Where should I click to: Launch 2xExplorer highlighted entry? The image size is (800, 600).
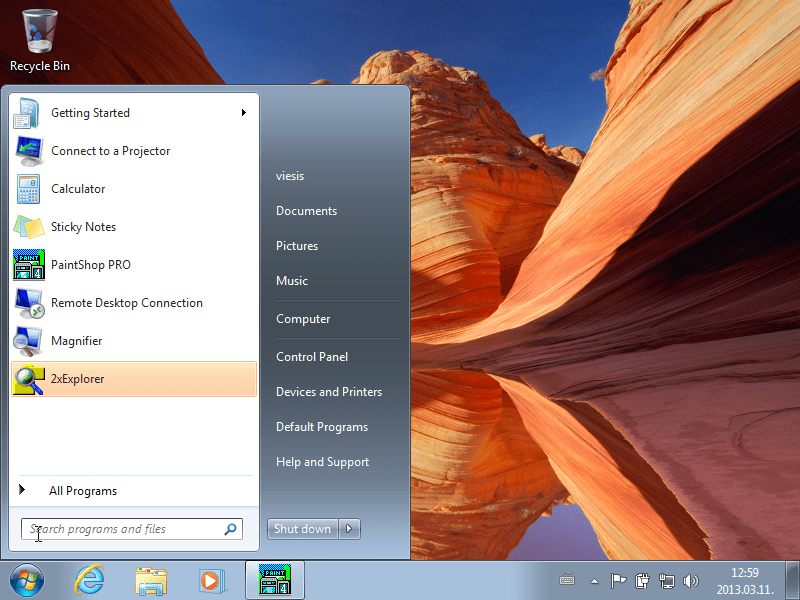point(134,379)
